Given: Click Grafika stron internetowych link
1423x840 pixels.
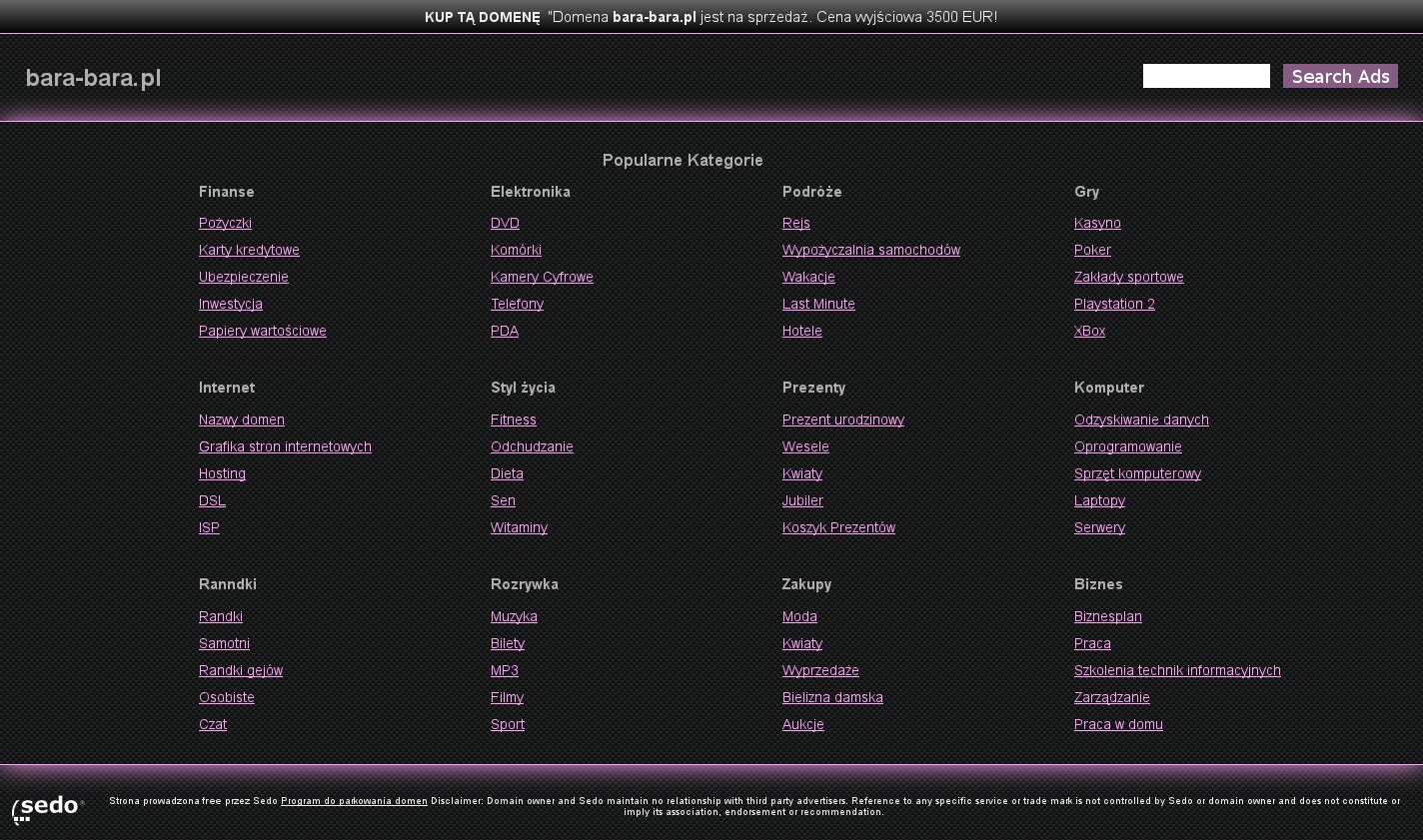Looking at the screenshot, I should point(285,446).
